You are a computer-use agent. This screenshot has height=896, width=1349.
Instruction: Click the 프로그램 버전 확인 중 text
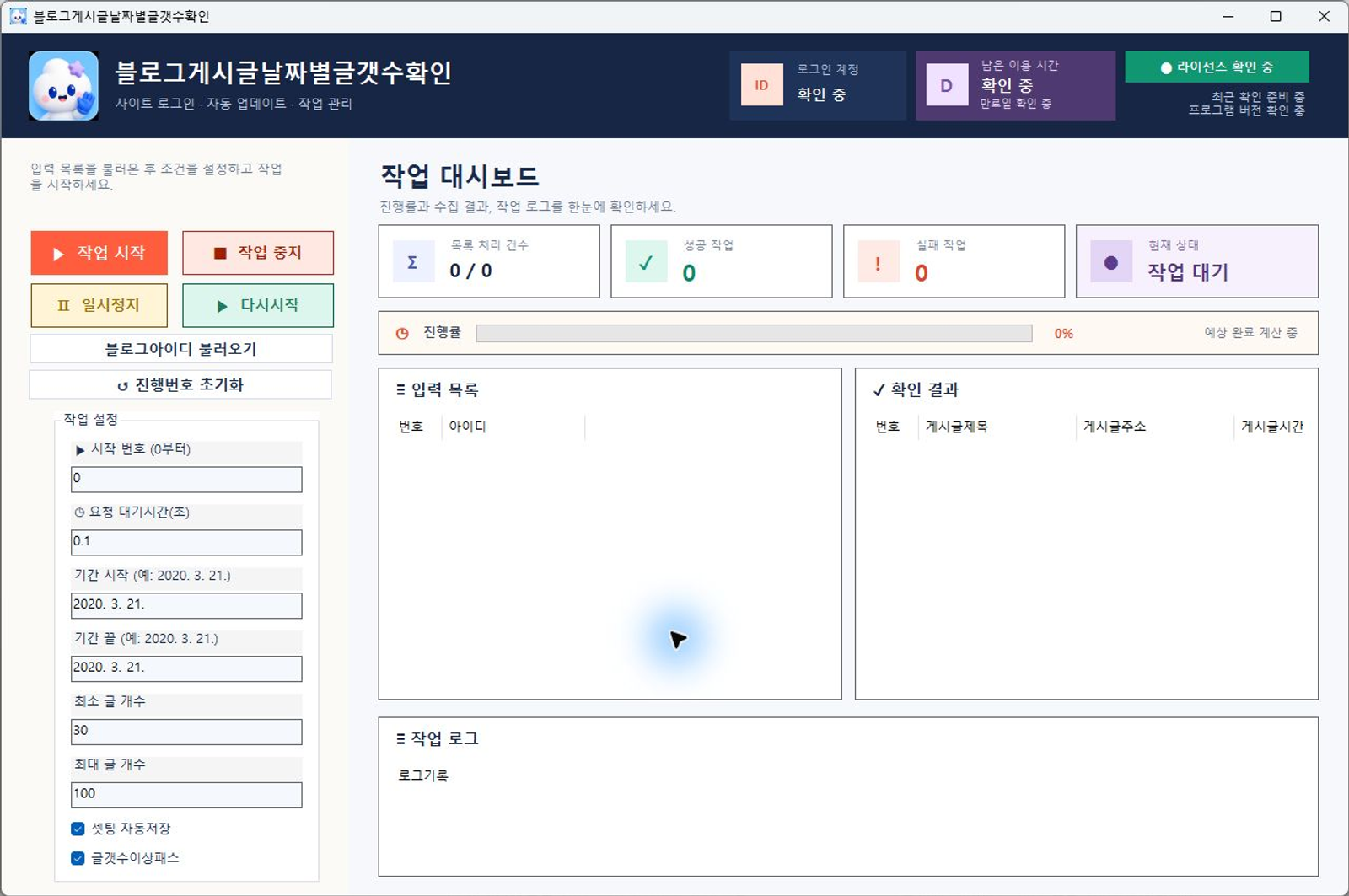[x=1247, y=110]
